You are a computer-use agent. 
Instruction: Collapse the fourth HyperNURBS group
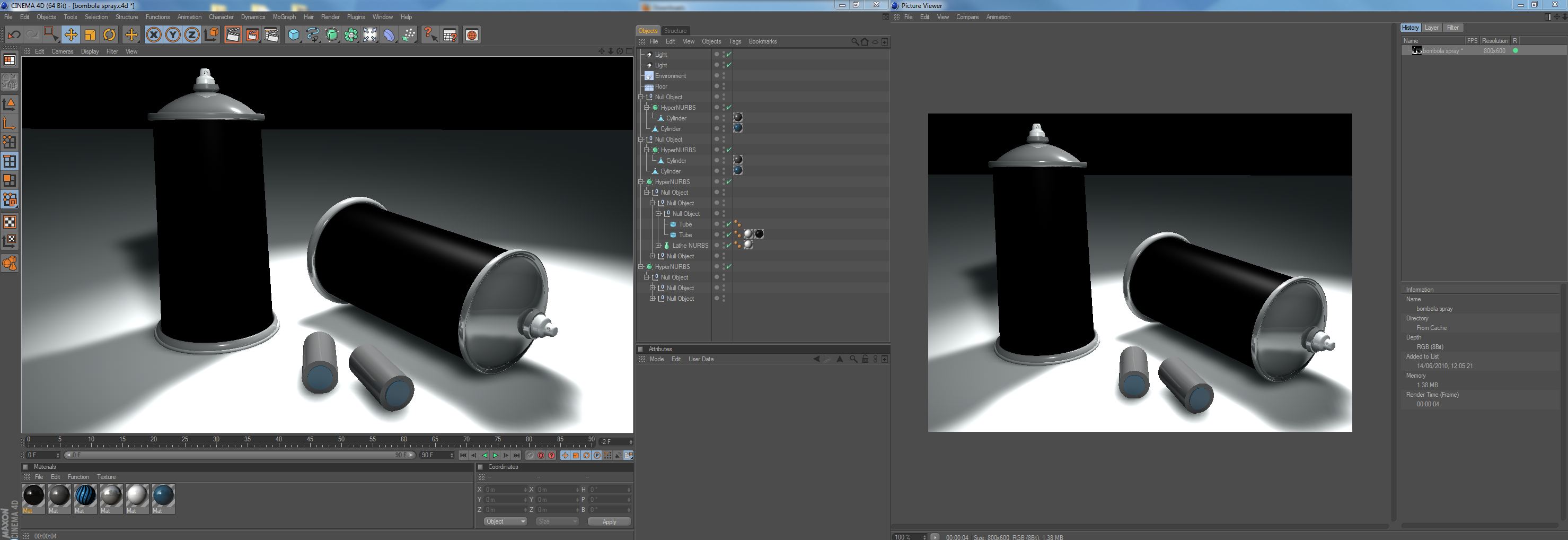[641, 267]
